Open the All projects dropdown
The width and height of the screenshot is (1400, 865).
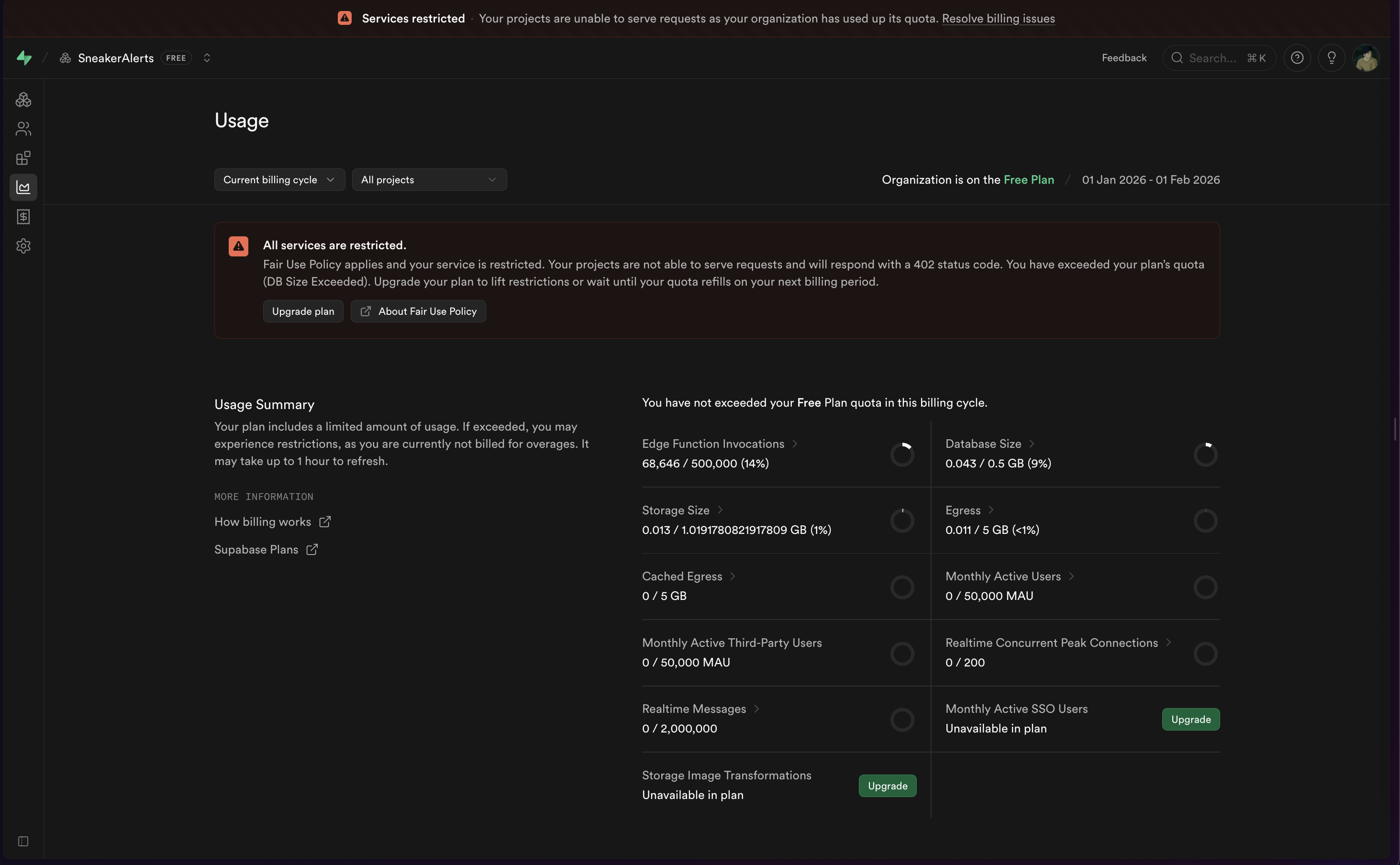(x=429, y=179)
